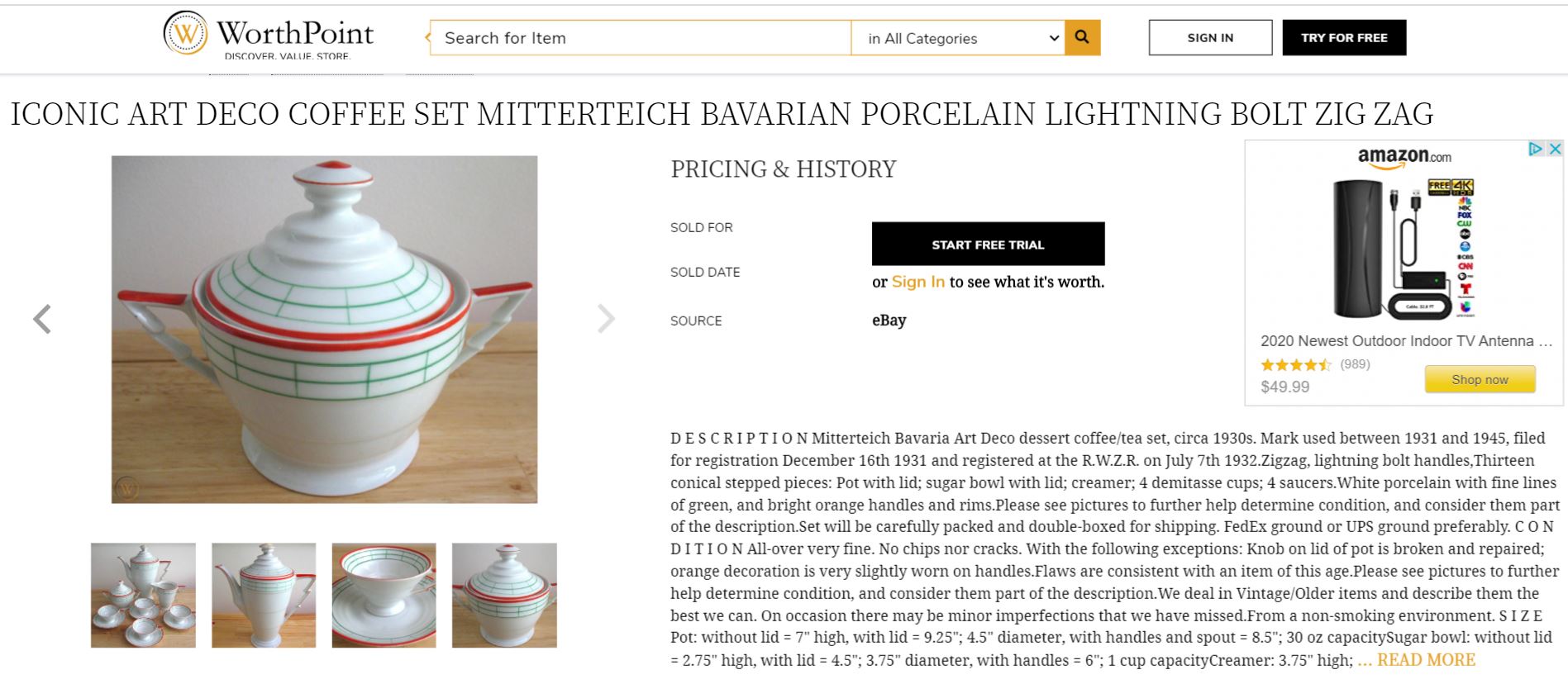Click the START FREE TRIAL button

coord(986,245)
